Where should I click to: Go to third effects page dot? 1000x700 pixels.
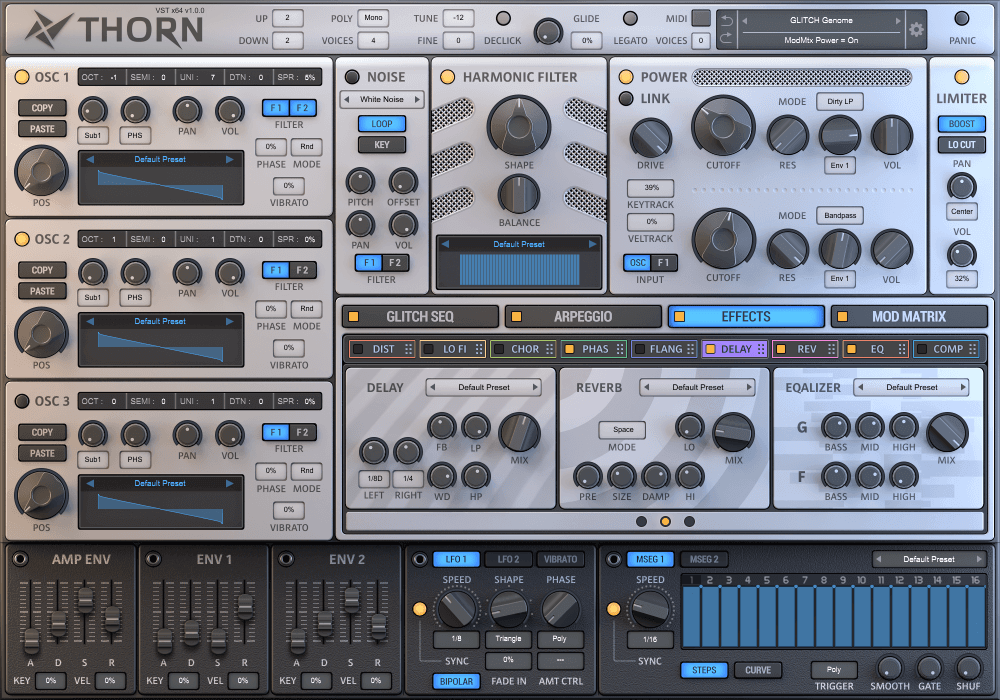pyautogui.click(x=689, y=521)
